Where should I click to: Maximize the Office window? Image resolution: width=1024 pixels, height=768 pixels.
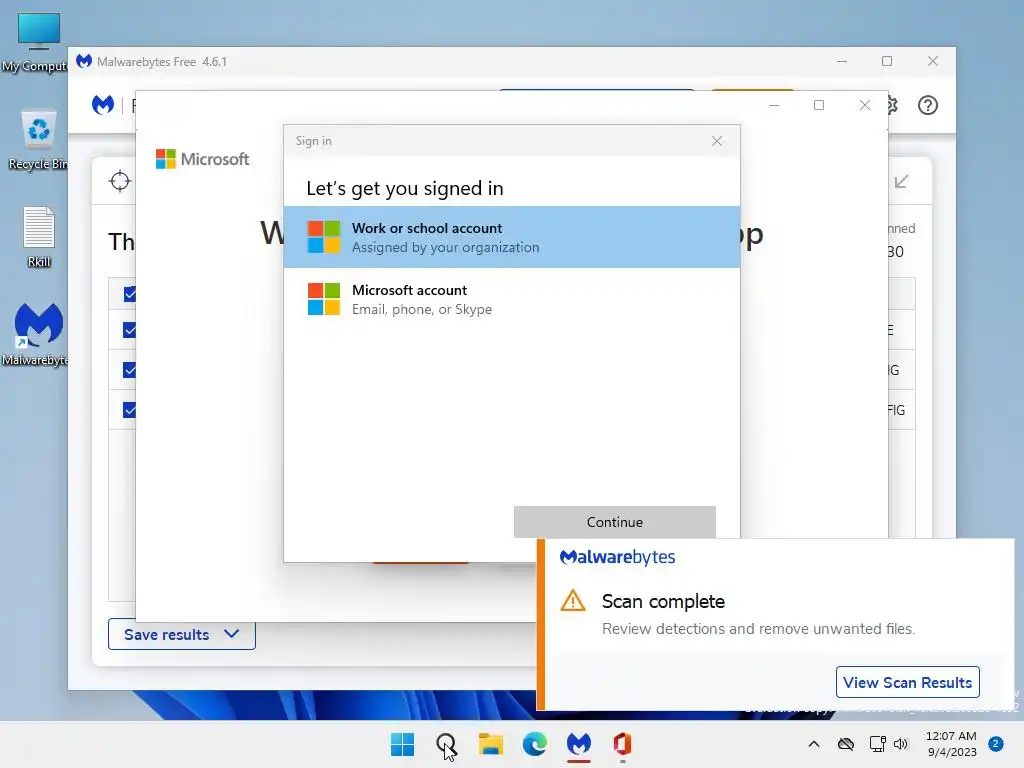pyautogui.click(x=819, y=105)
